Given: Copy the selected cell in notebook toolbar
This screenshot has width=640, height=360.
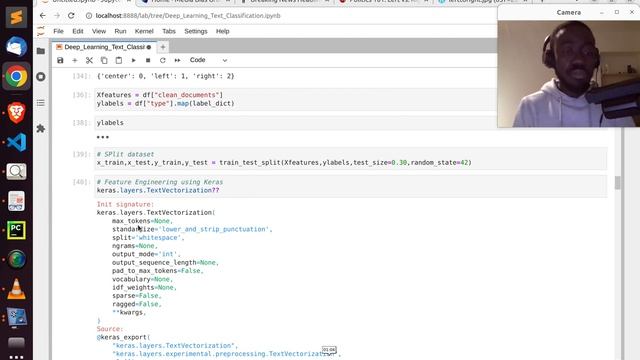Looking at the screenshot, I should 104,60.
